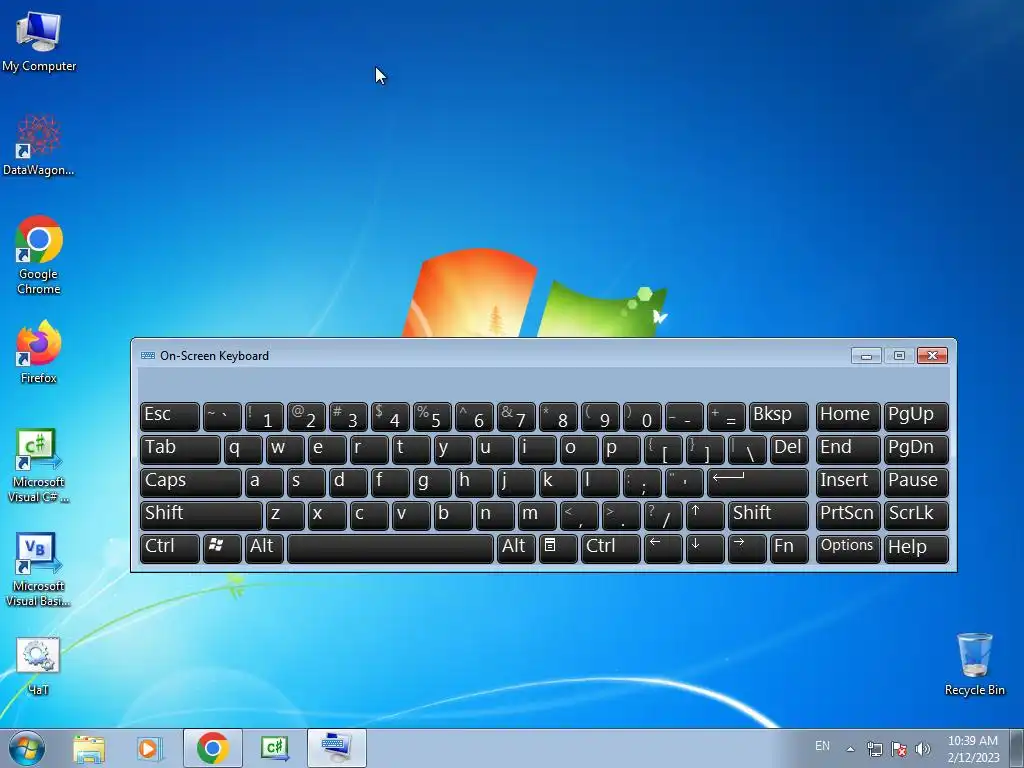Click the network tray icon
Viewport: 1024px width, 768px height.
click(x=874, y=749)
